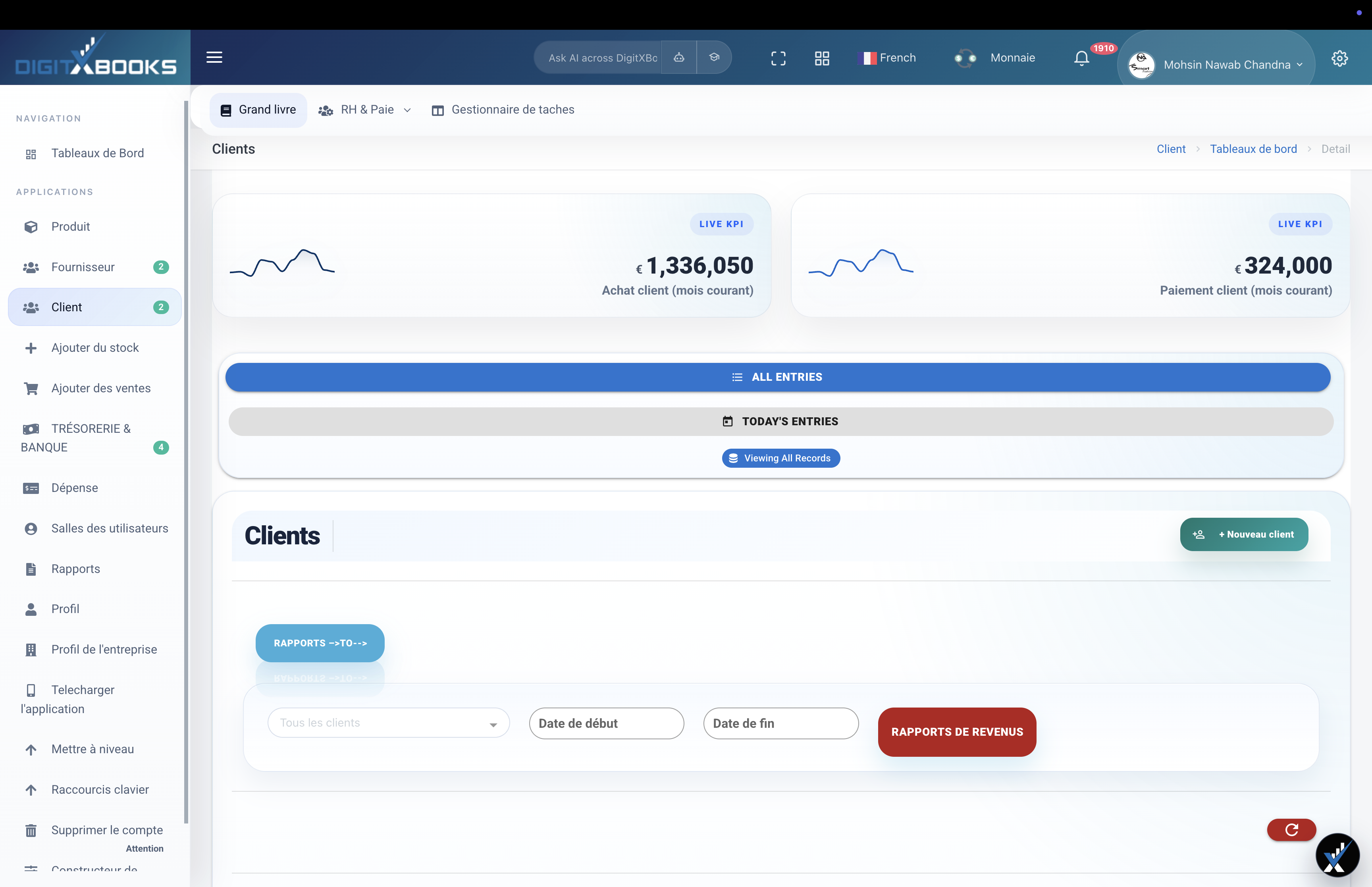This screenshot has width=1372, height=887.
Task: Open the learning graduation-cap icon
Action: [715, 57]
